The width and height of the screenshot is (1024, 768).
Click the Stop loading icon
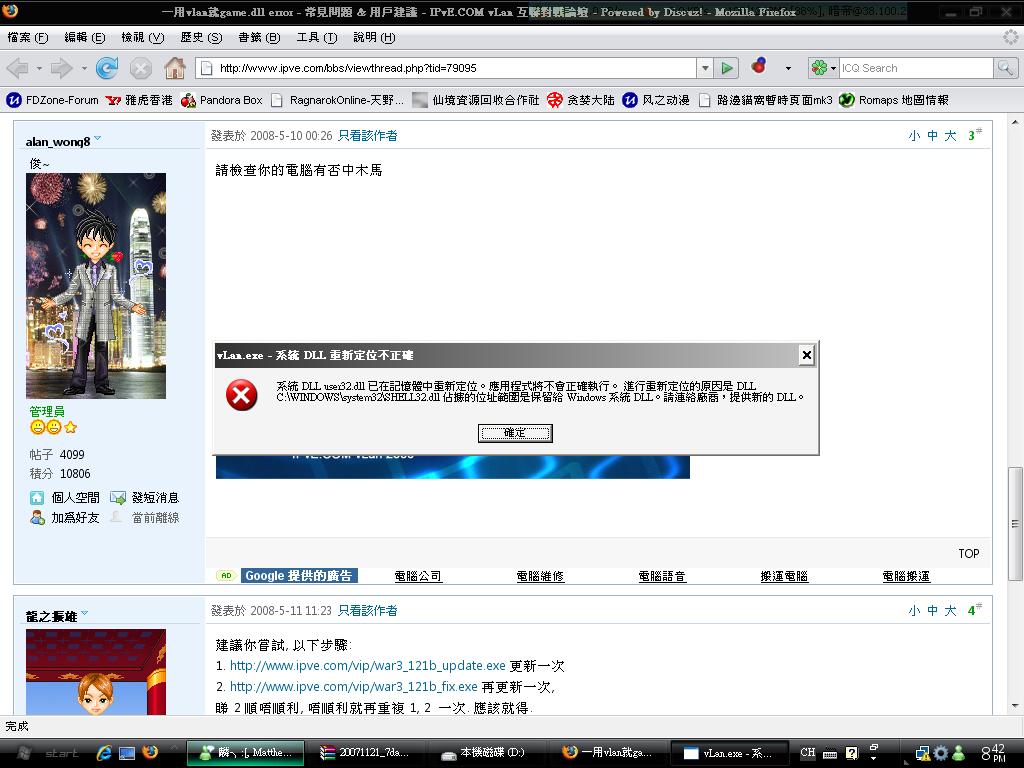(140, 68)
